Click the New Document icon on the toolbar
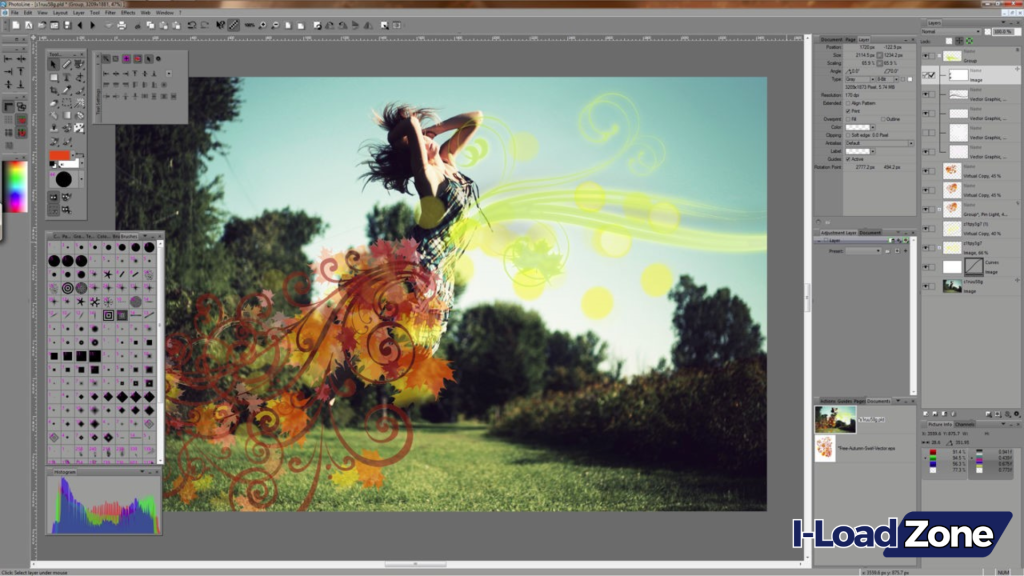1024x576 pixels. (16, 22)
